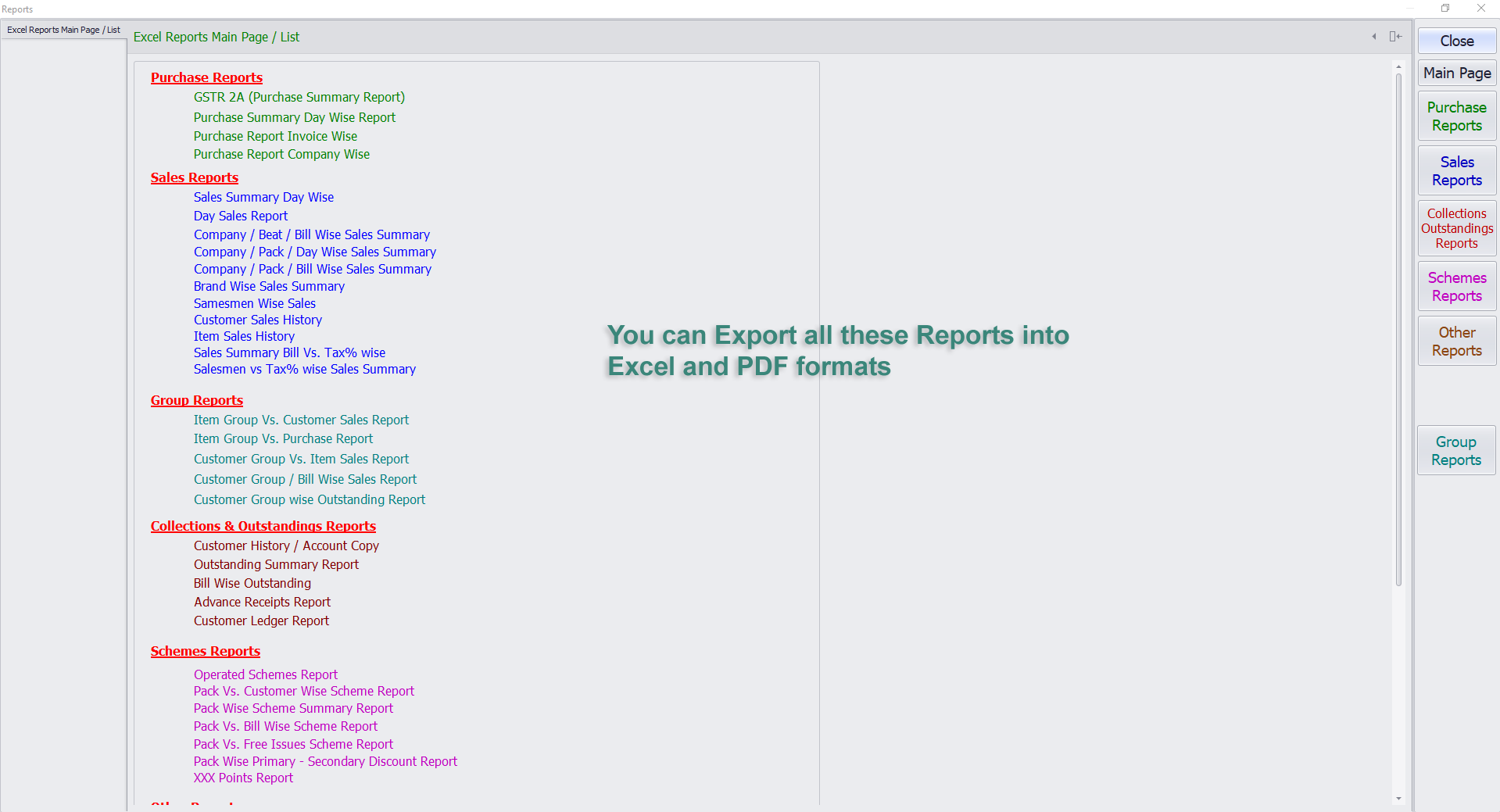Image resolution: width=1500 pixels, height=812 pixels.
Task: Open Sales Reports side button
Action: [x=1456, y=171]
